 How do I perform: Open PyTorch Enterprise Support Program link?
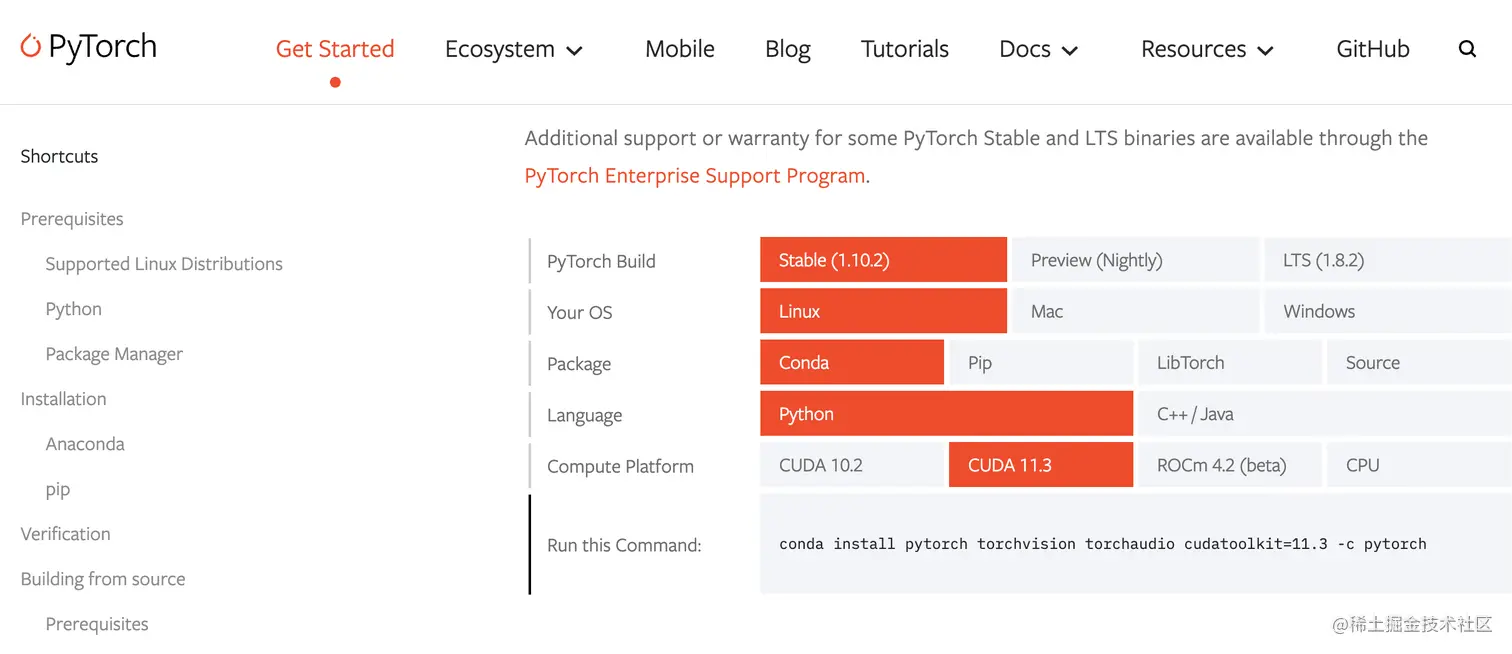pyautogui.click(x=695, y=176)
